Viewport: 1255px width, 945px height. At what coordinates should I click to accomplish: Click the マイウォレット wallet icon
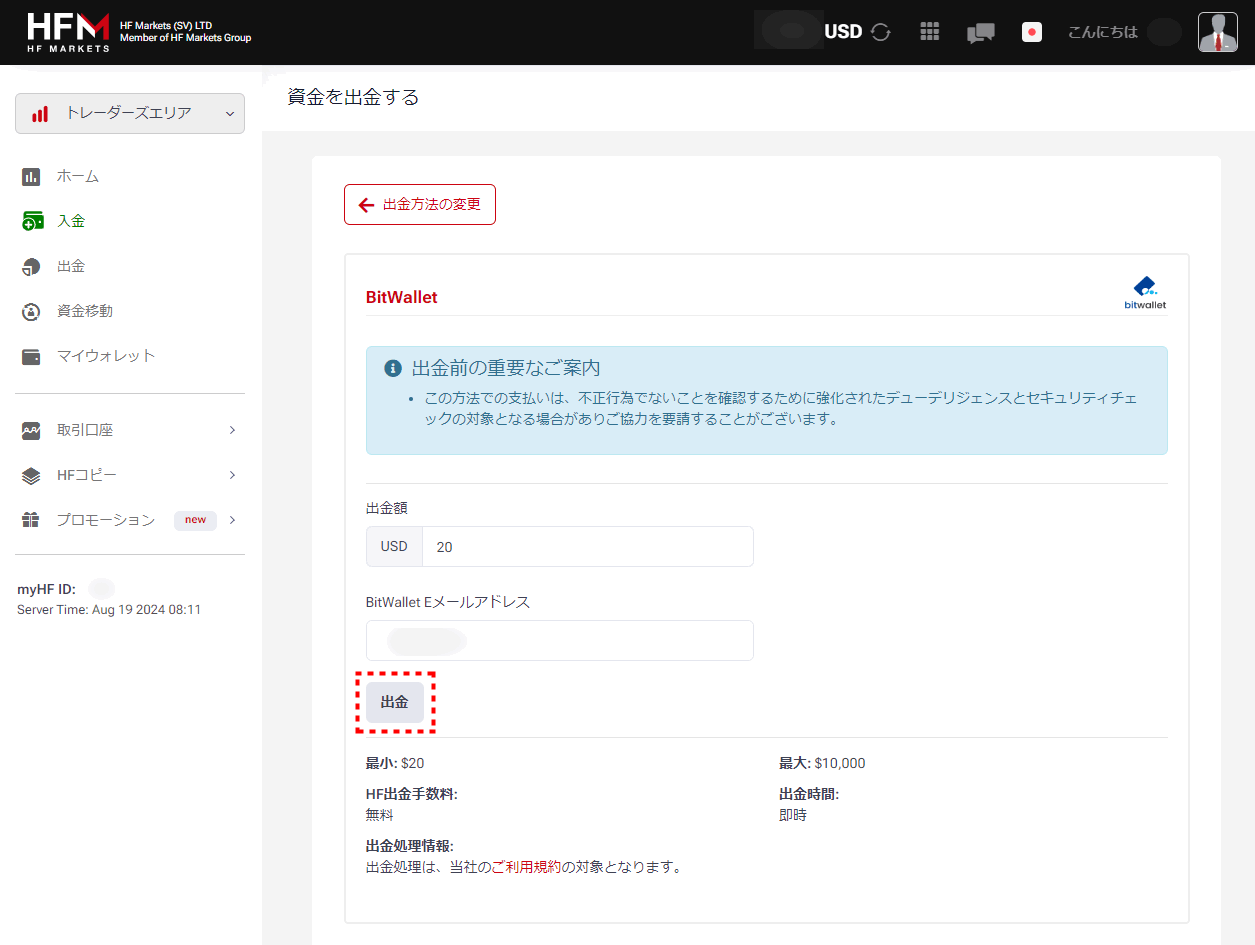(32, 357)
